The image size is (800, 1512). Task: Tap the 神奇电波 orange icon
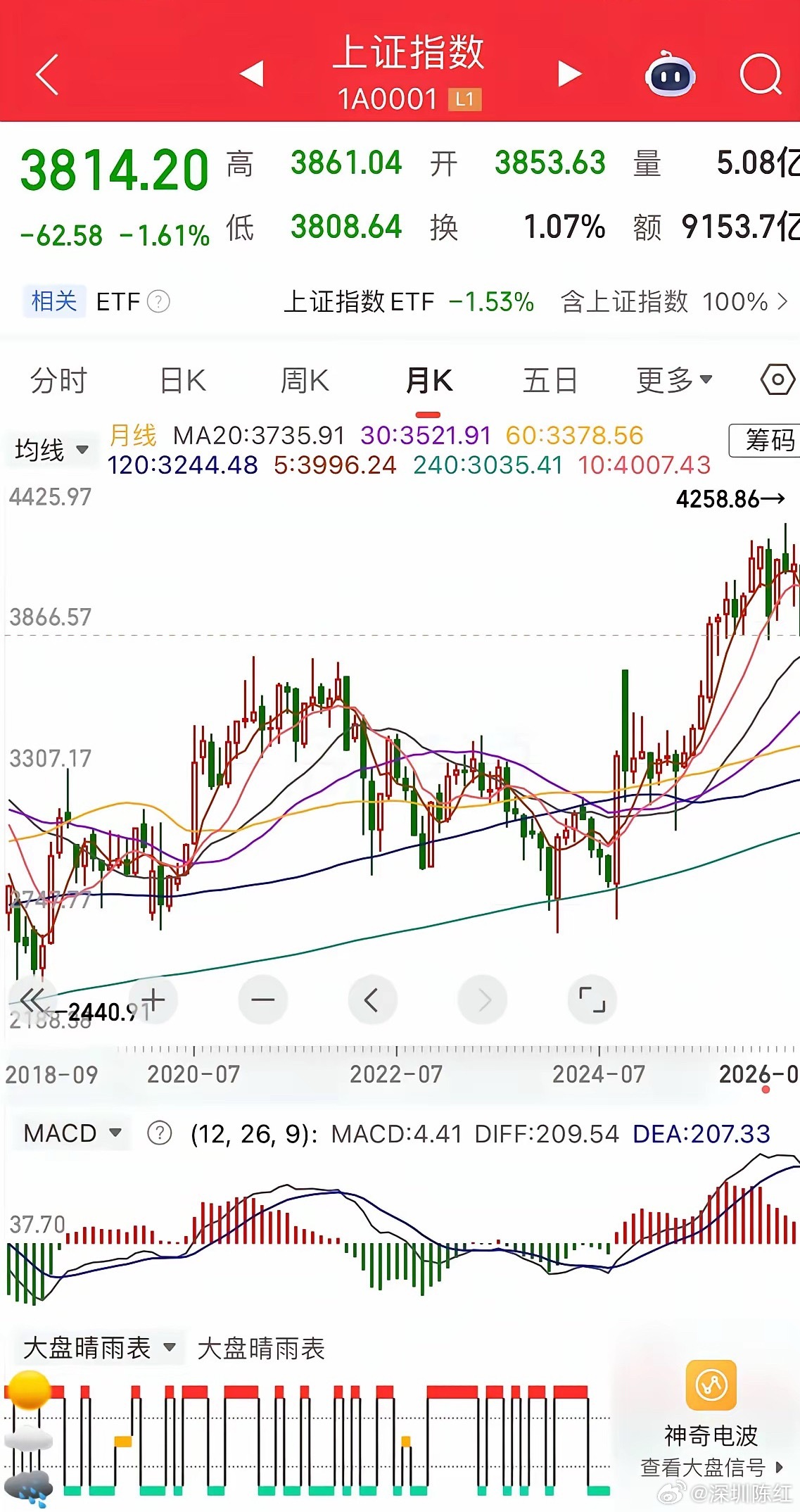coord(711,1385)
